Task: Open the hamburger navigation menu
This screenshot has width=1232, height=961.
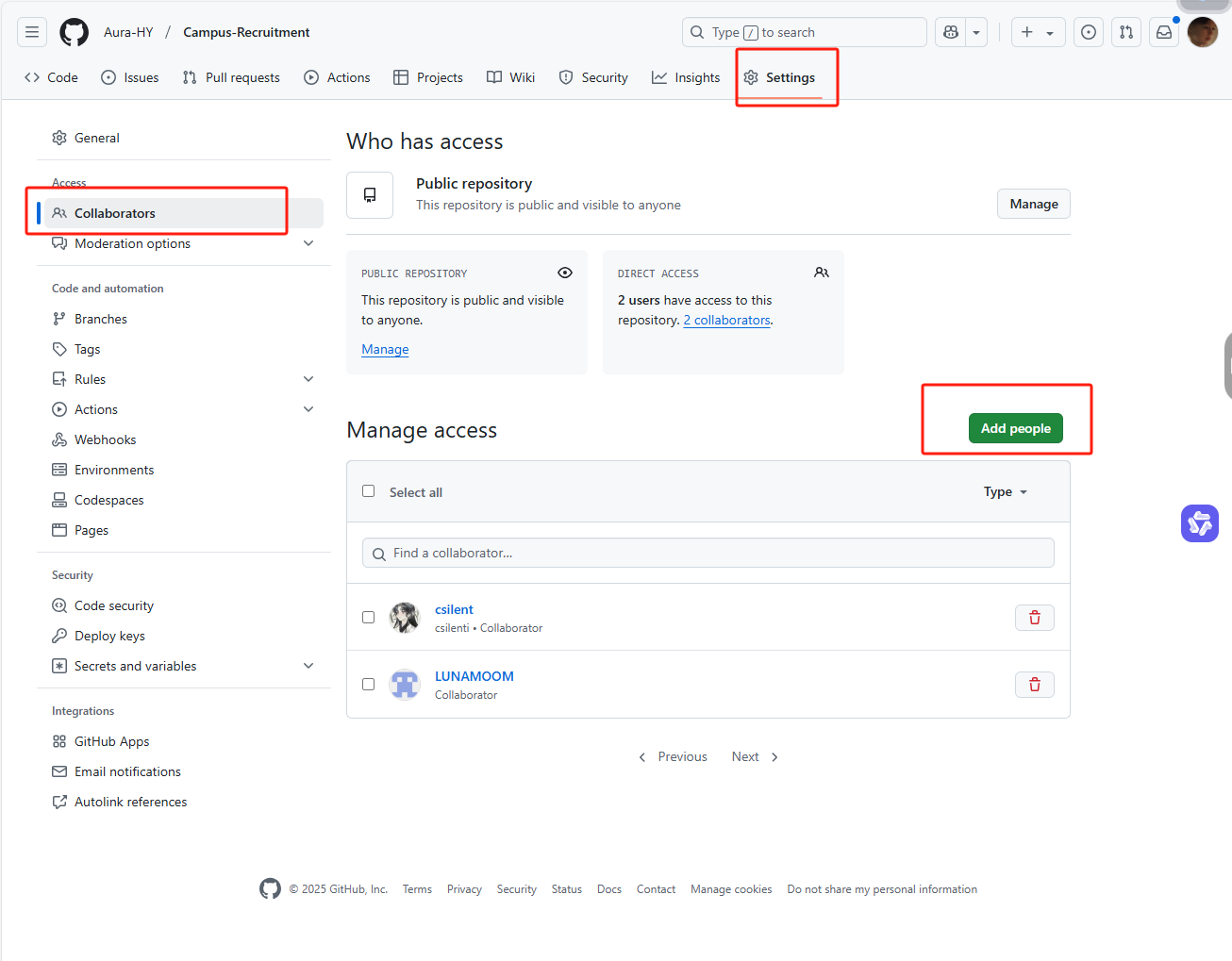Action: [32, 32]
